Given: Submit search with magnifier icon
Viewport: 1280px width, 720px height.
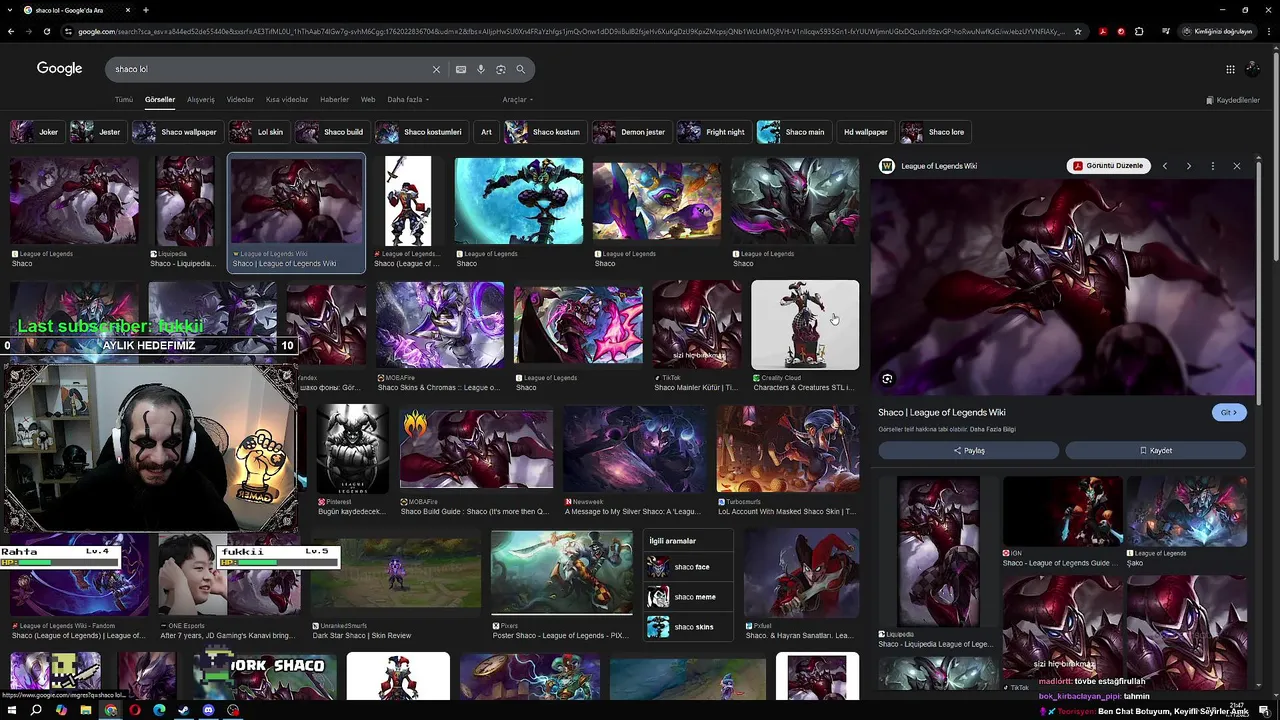Looking at the screenshot, I should click(521, 69).
